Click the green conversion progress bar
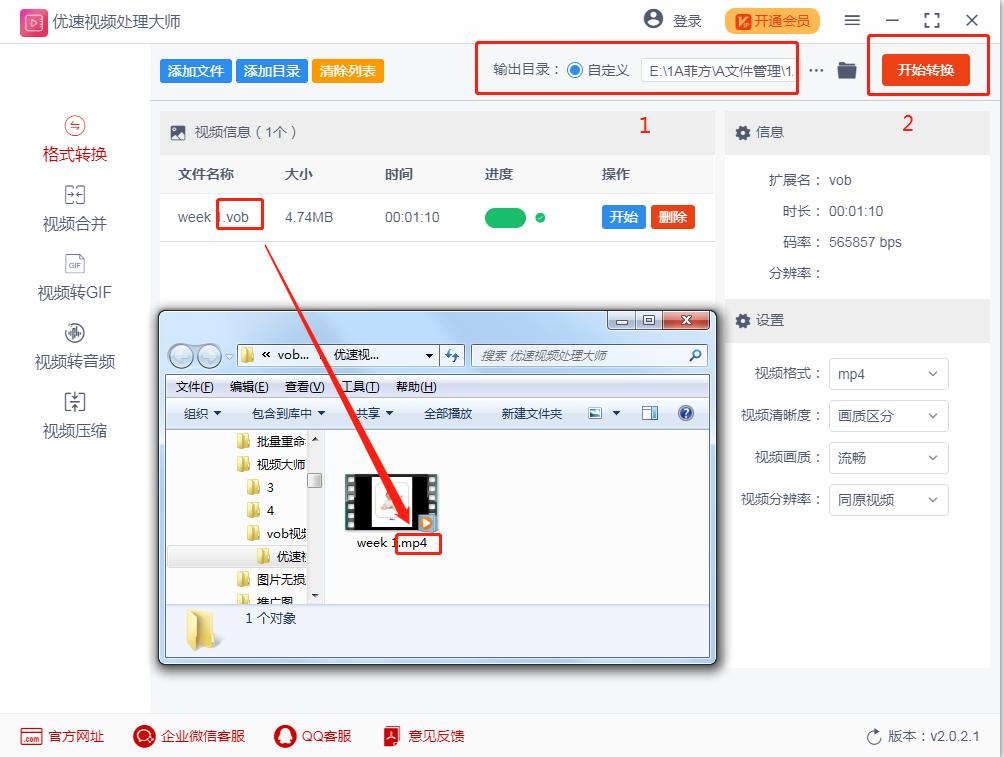Viewport: 1004px width, 757px height. [505, 216]
